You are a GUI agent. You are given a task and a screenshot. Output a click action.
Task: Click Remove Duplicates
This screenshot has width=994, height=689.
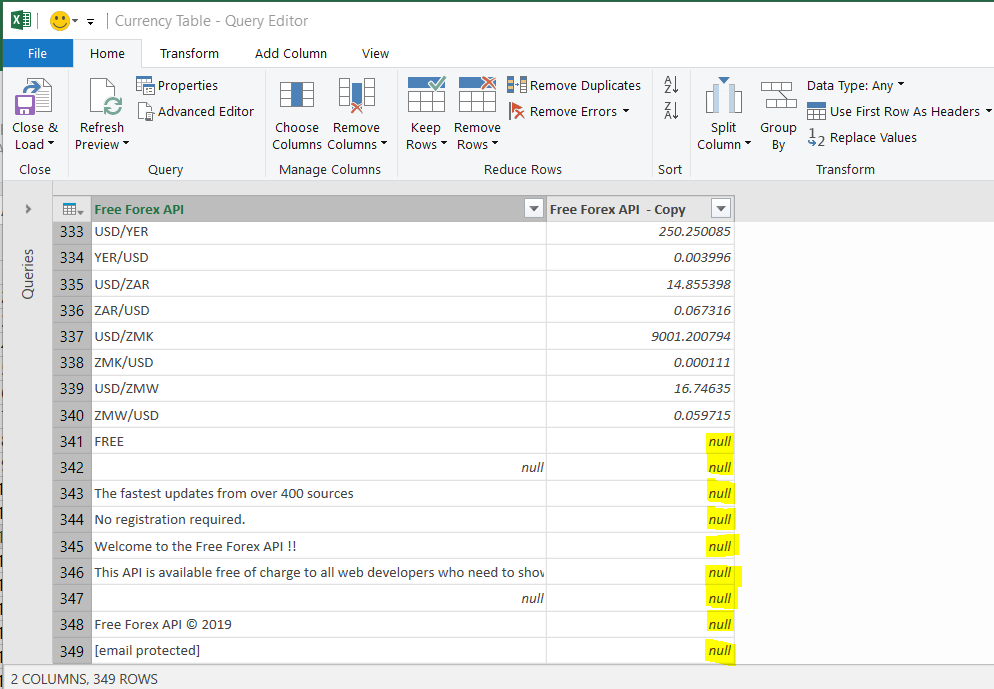point(574,85)
